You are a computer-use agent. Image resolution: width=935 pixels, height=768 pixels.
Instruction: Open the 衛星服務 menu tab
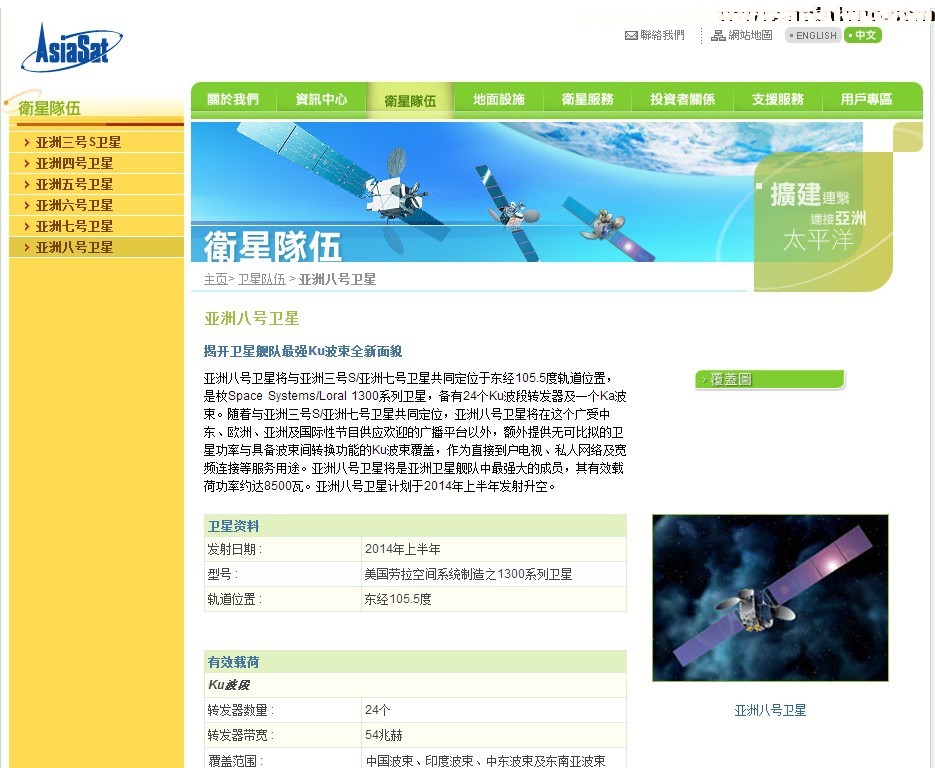point(587,100)
